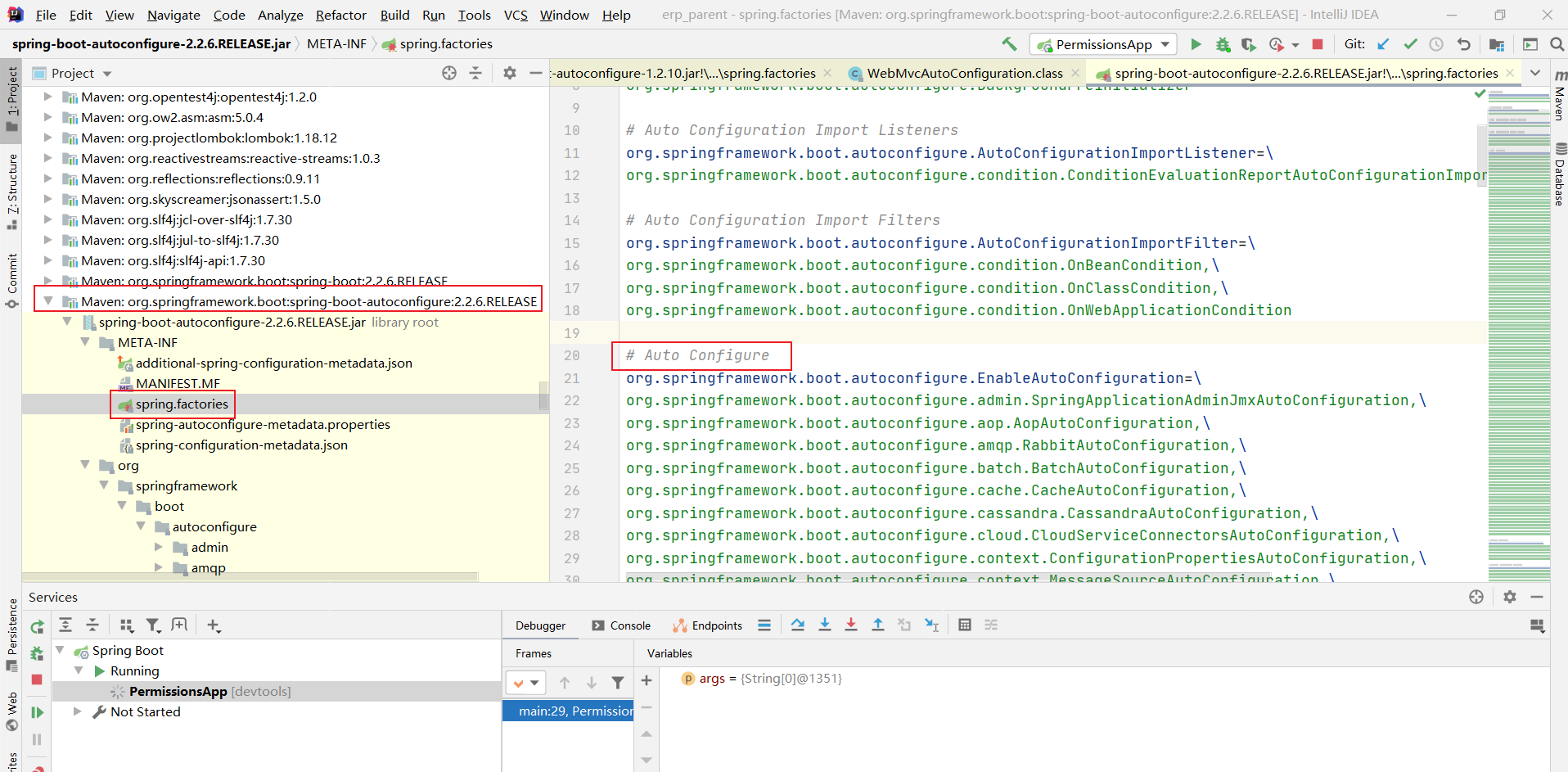1568x772 pixels.
Task: Resume program icon in Services sidebar
Action: (37, 712)
